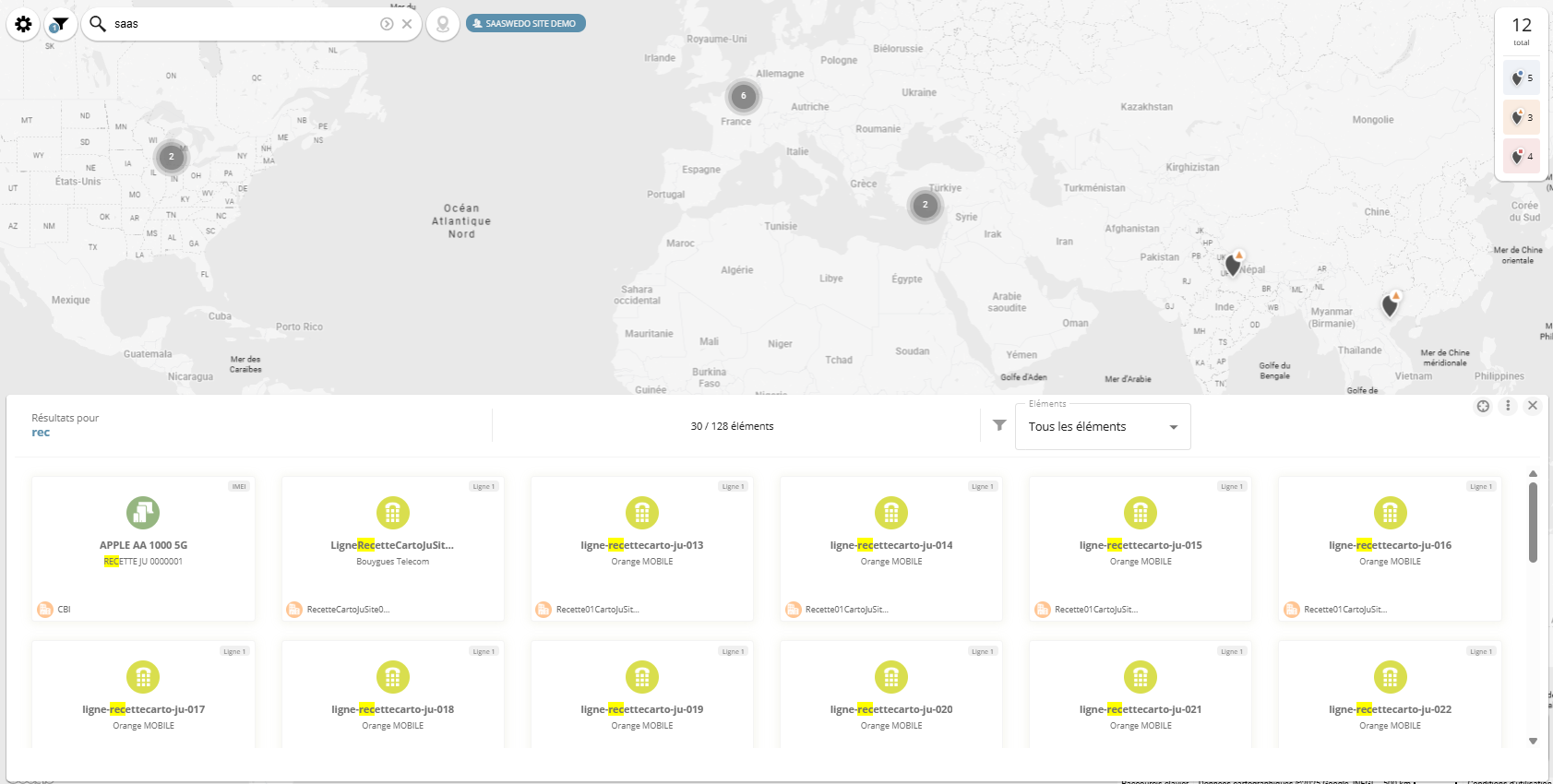Click the results scrollbar down arrow

coord(1533,741)
